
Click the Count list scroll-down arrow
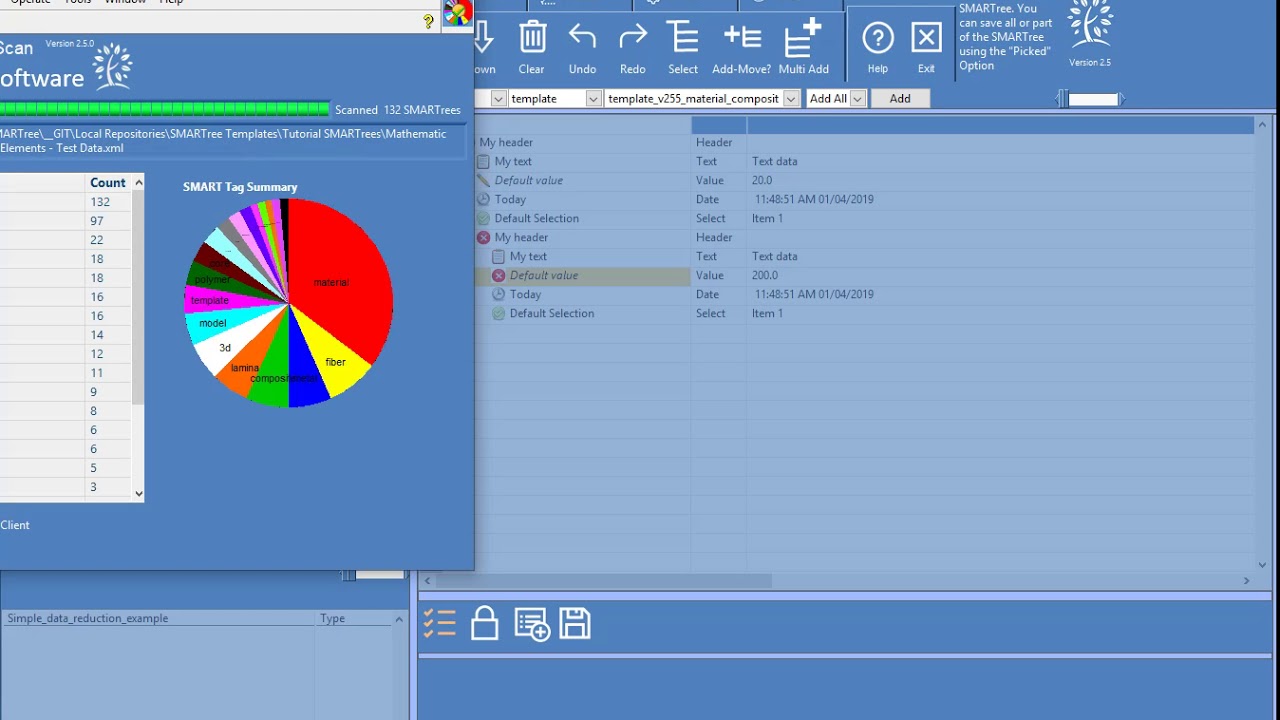tap(139, 493)
